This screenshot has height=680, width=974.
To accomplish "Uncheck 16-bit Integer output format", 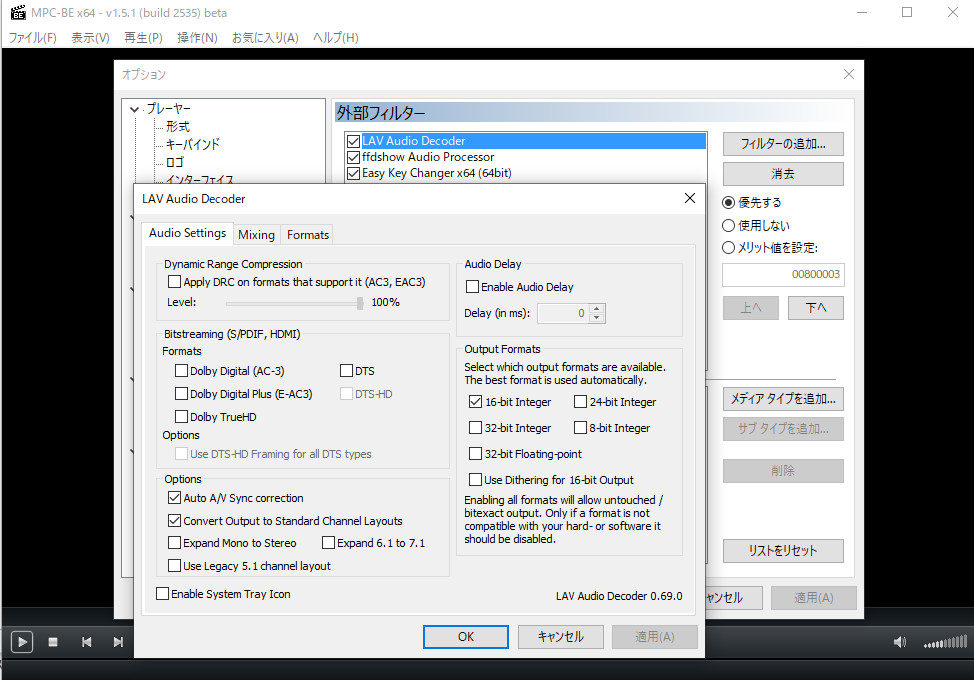I will 476,402.
